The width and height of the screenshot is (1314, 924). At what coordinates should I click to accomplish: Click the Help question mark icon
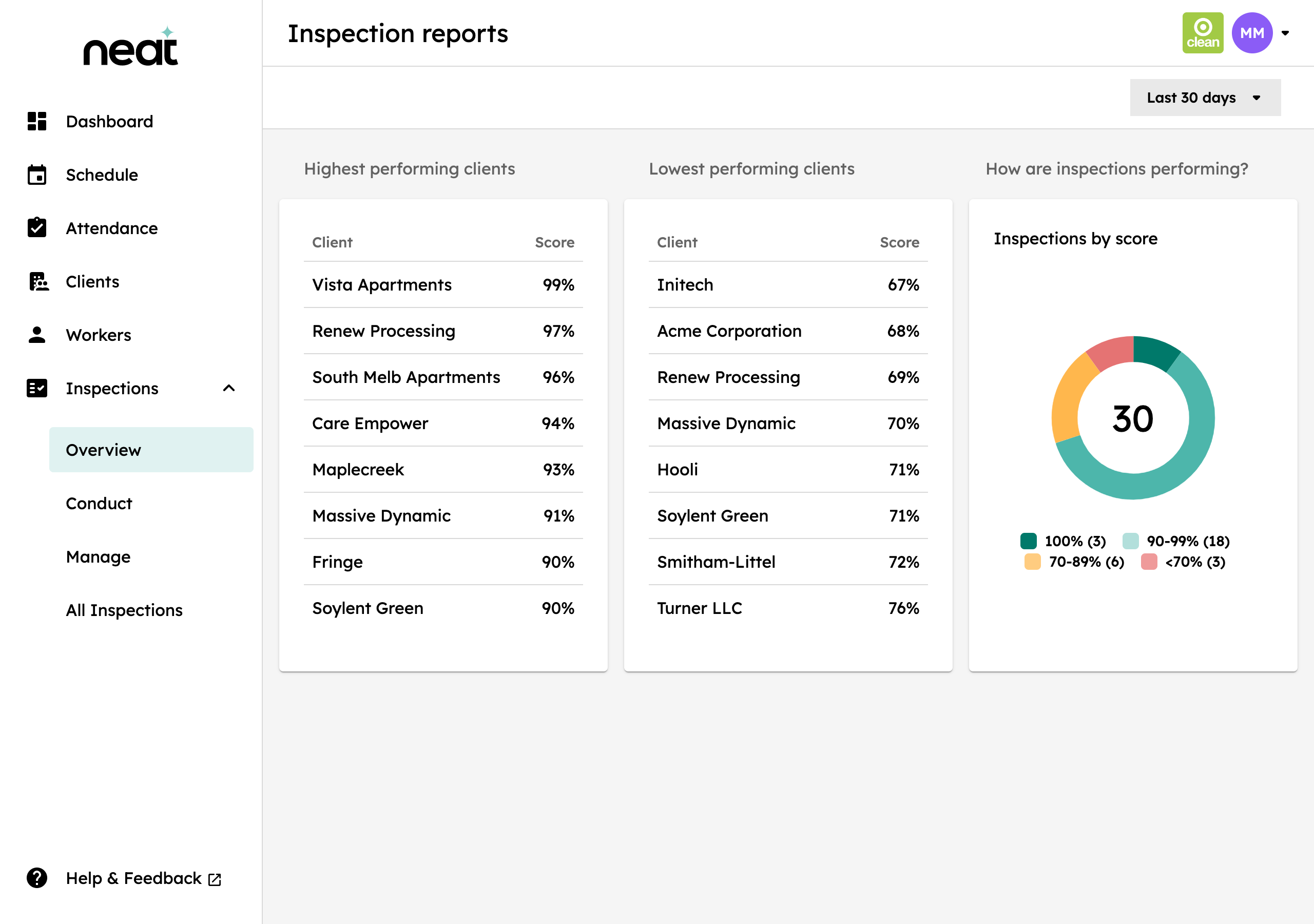point(36,878)
